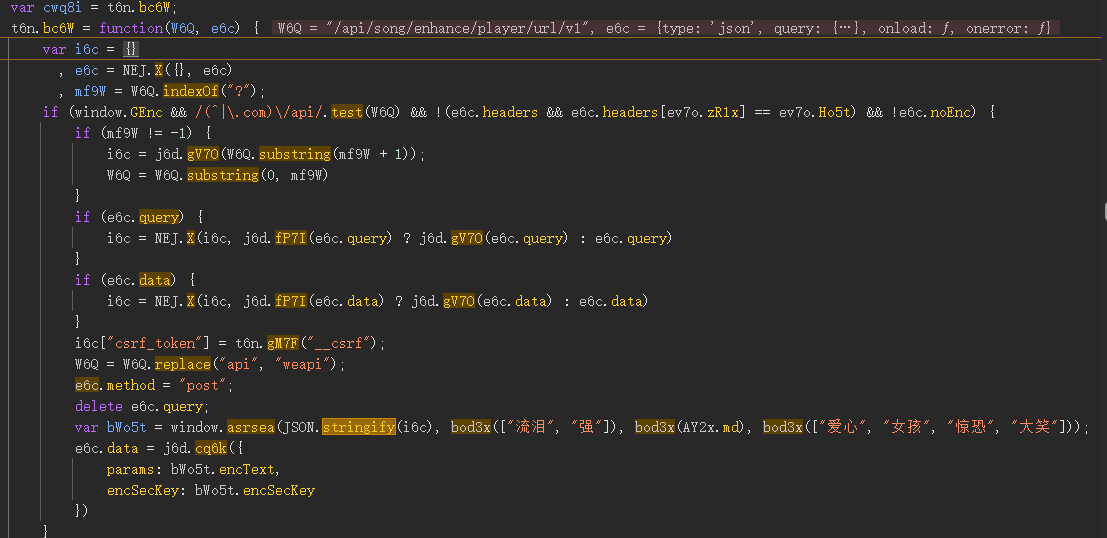This screenshot has width=1107, height=538.
Task: Click the delete keyword
Action: pos(99,407)
